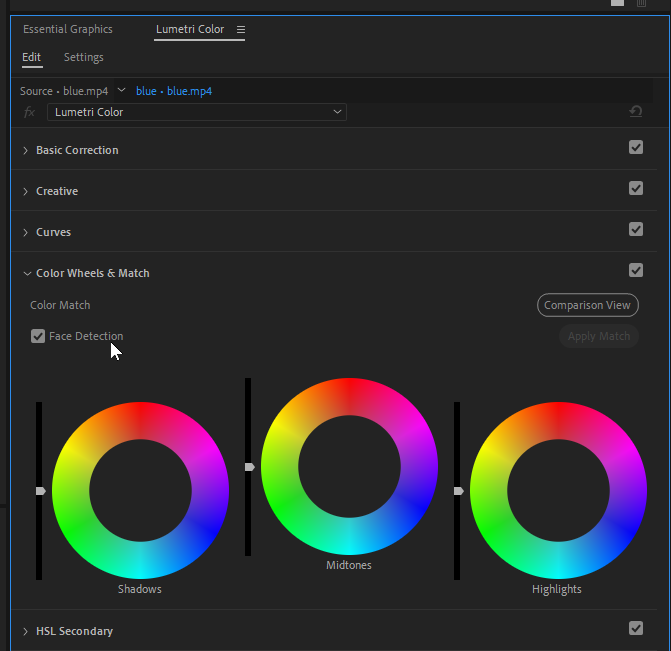Screen dimensions: 671x651
Task: Click the Shadows luminance slider handle
Action: [40, 491]
